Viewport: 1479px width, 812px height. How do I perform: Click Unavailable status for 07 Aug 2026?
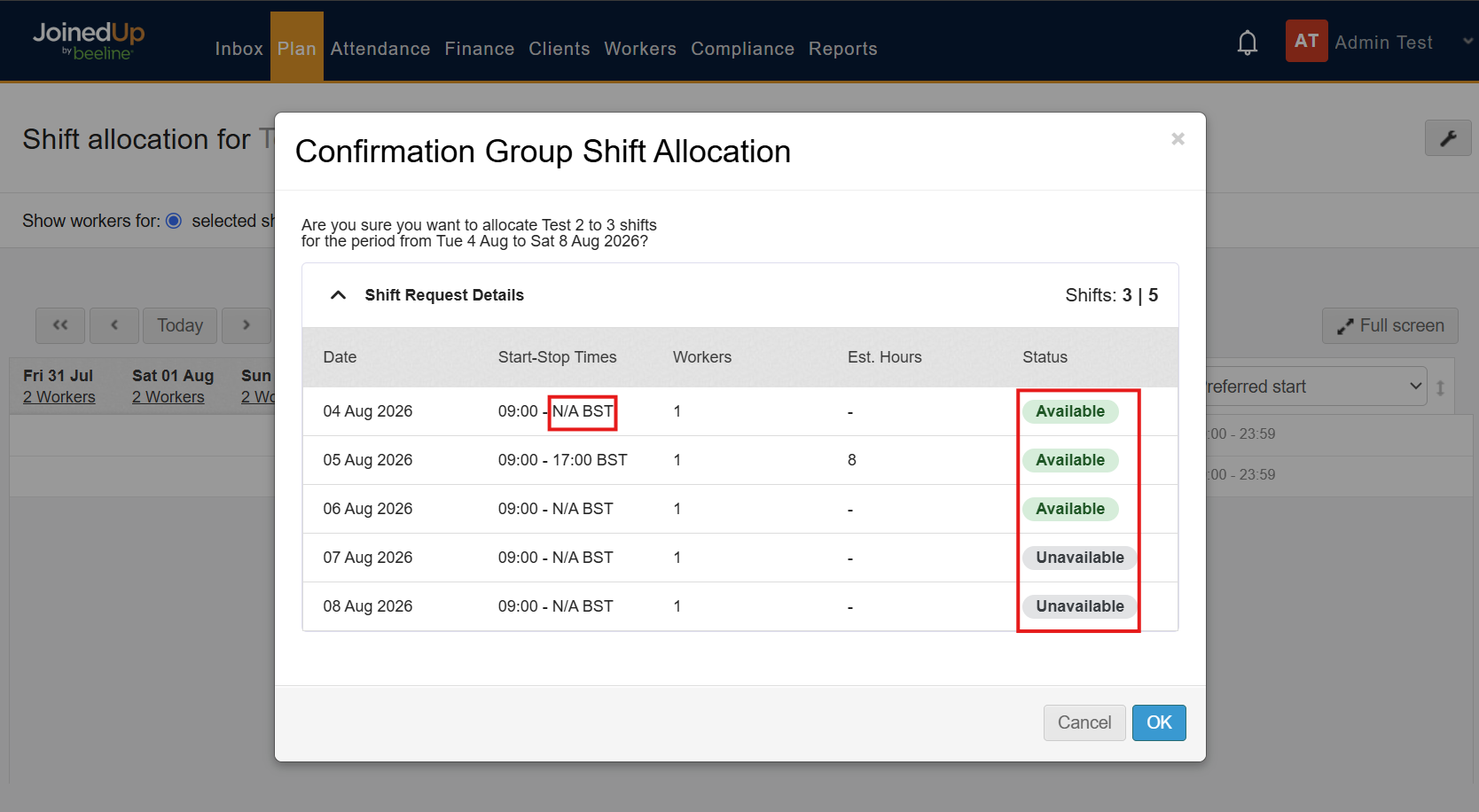pyautogui.click(x=1080, y=558)
